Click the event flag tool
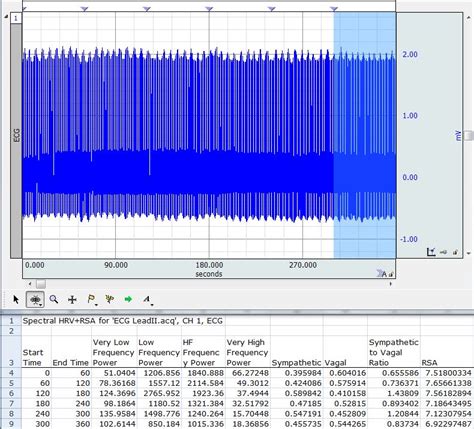474x429 pixels. (91, 299)
